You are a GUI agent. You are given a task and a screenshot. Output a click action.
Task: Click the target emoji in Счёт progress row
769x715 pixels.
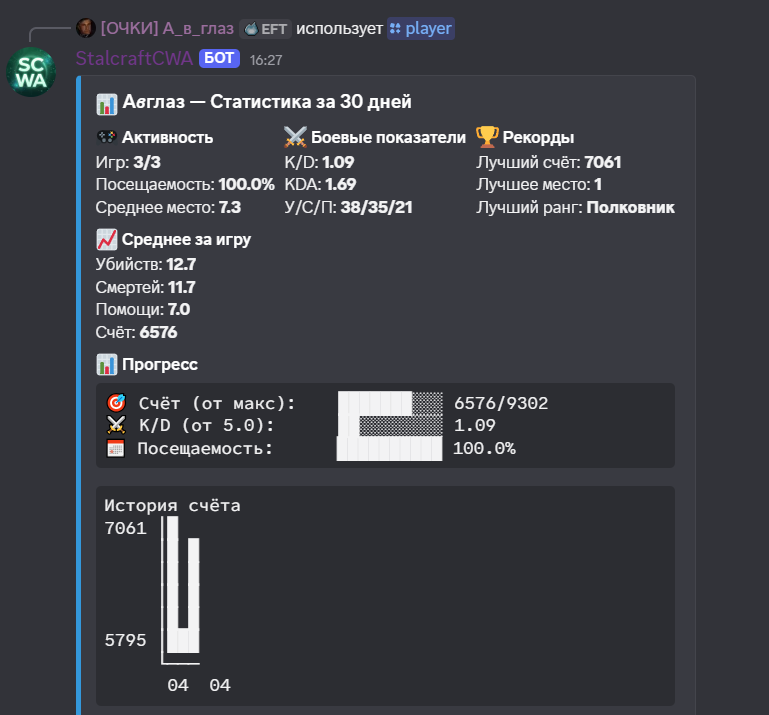click(115, 403)
